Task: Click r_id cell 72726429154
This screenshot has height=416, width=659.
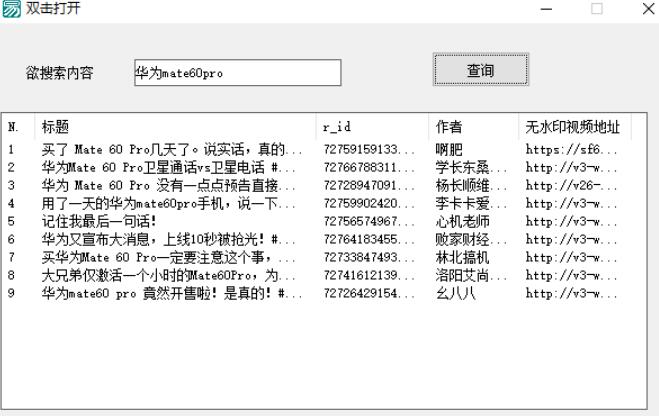Action: [x=369, y=293]
